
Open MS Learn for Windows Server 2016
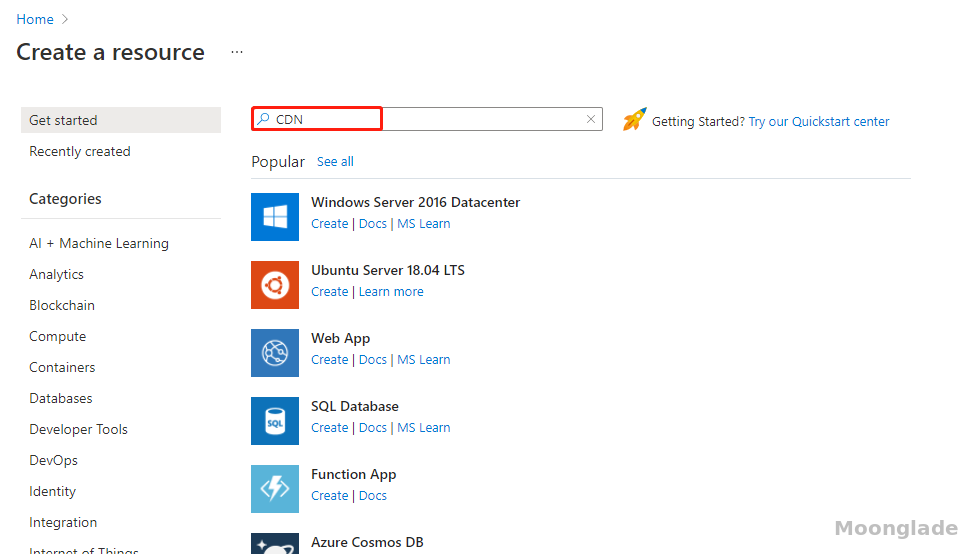[x=424, y=224]
